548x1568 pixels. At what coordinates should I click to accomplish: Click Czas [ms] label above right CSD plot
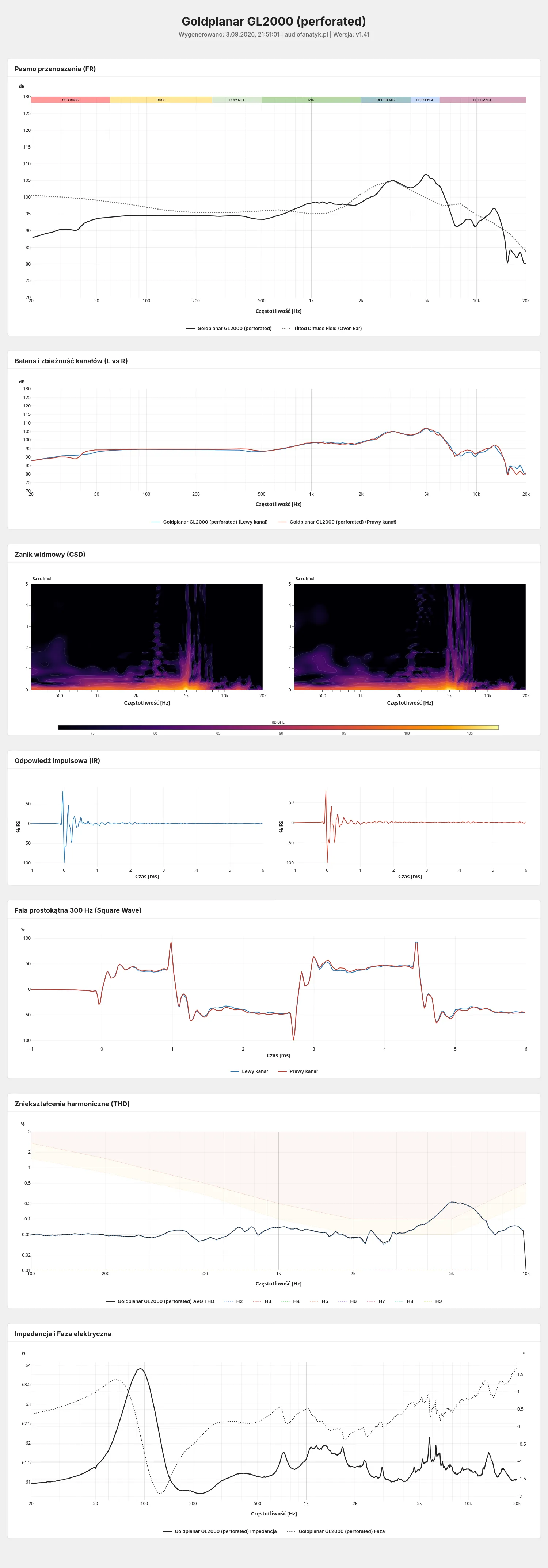point(305,578)
